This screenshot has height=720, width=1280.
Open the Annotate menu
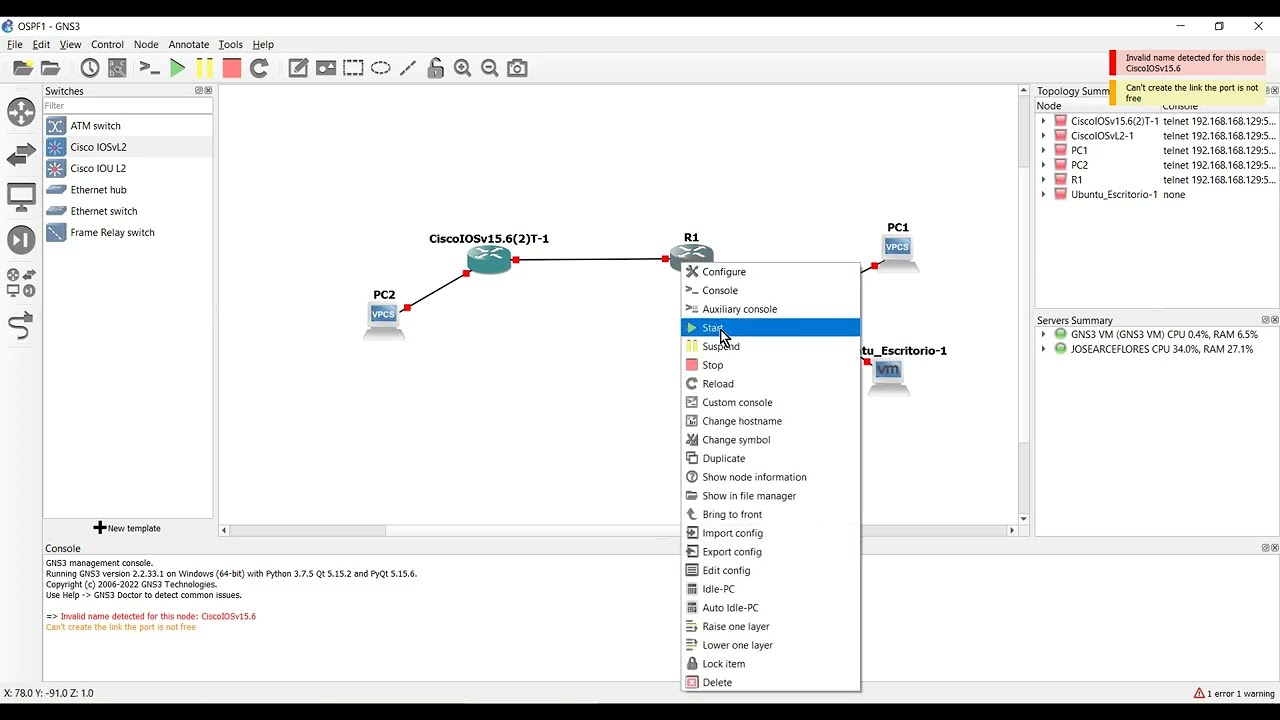coord(188,45)
